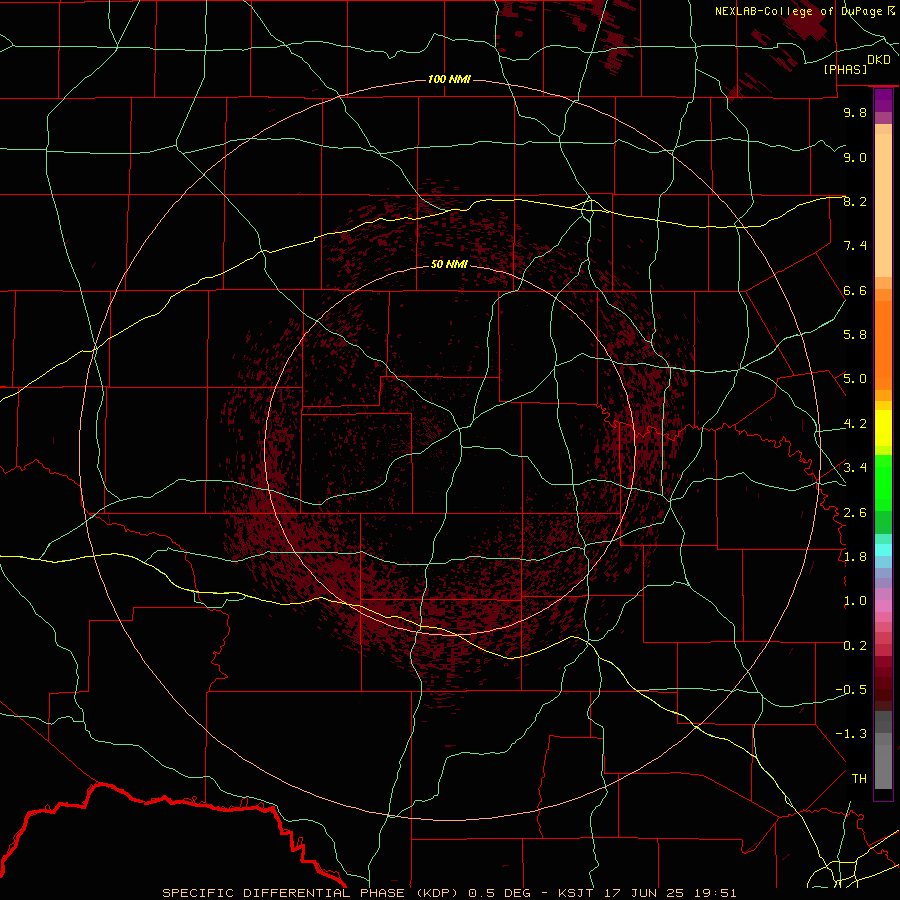The width and height of the screenshot is (900, 900).
Task: Select the 9.8 value on the scale
Action: click(855, 112)
